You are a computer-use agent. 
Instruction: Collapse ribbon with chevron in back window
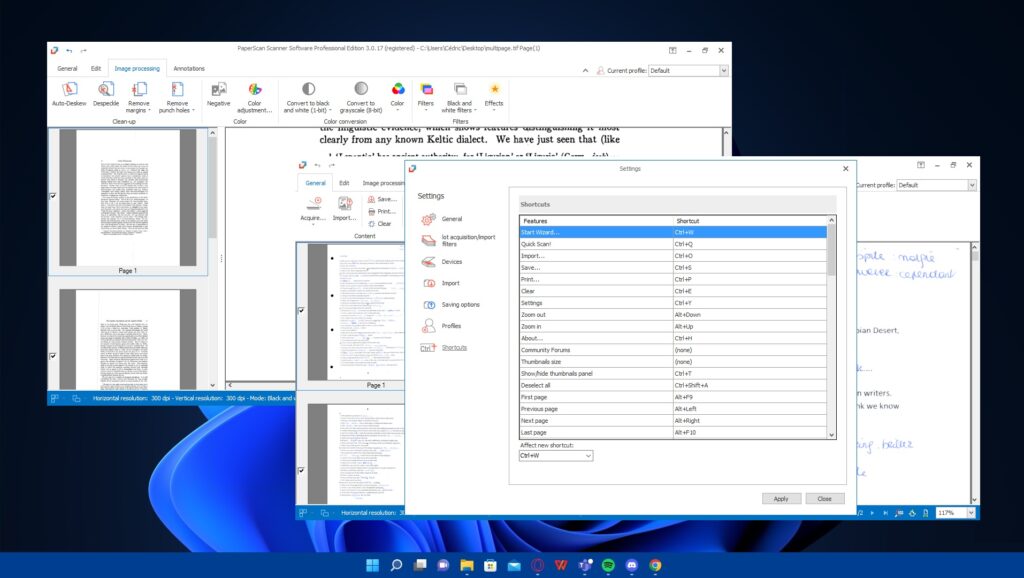tap(585, 71)
